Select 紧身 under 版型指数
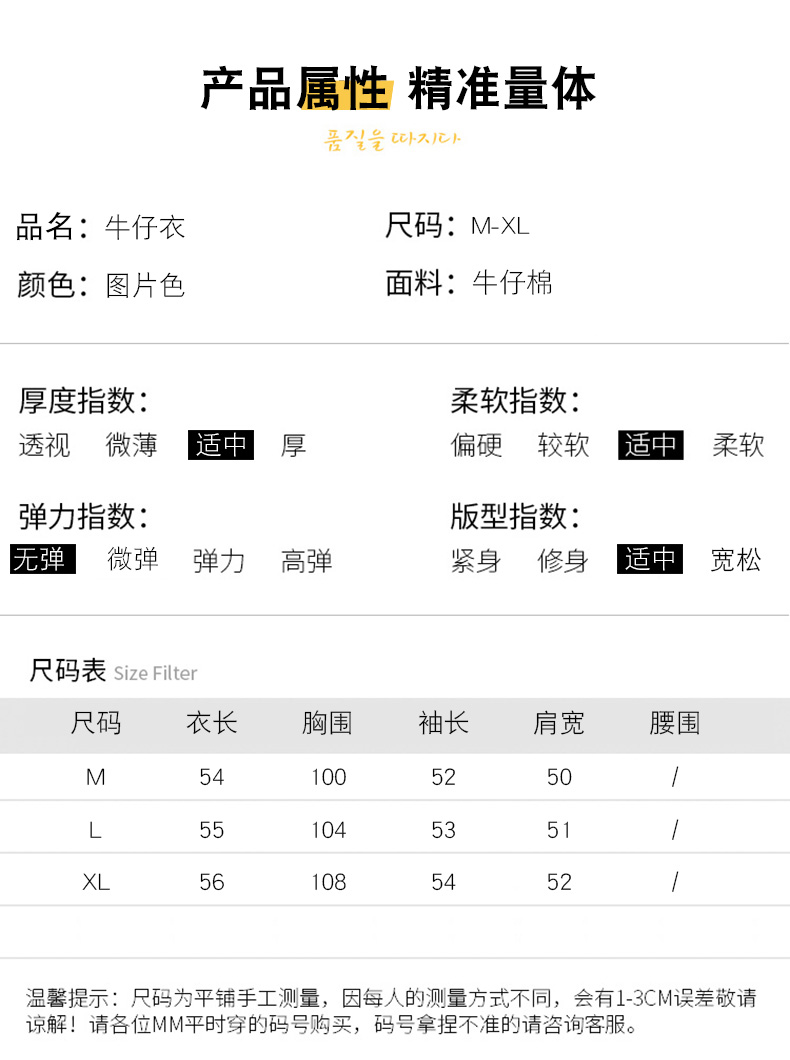790x1060 pixels. (476, 561)
